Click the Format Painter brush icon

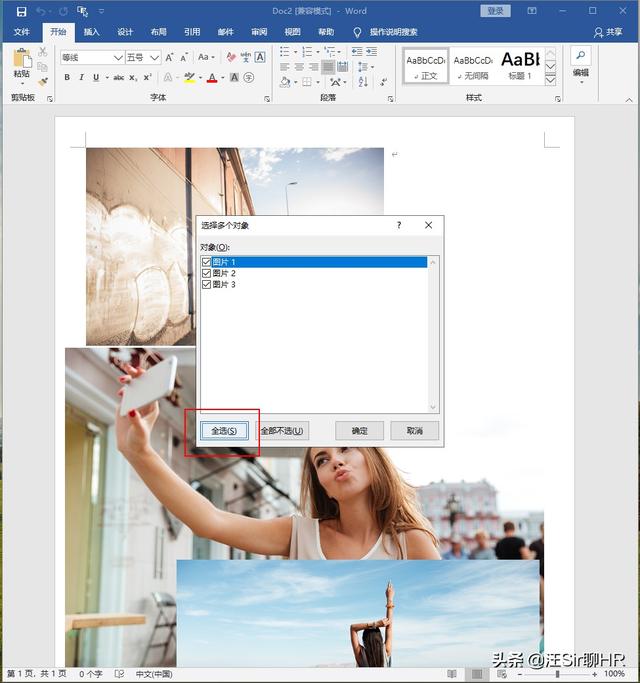(x=43, y=81)
